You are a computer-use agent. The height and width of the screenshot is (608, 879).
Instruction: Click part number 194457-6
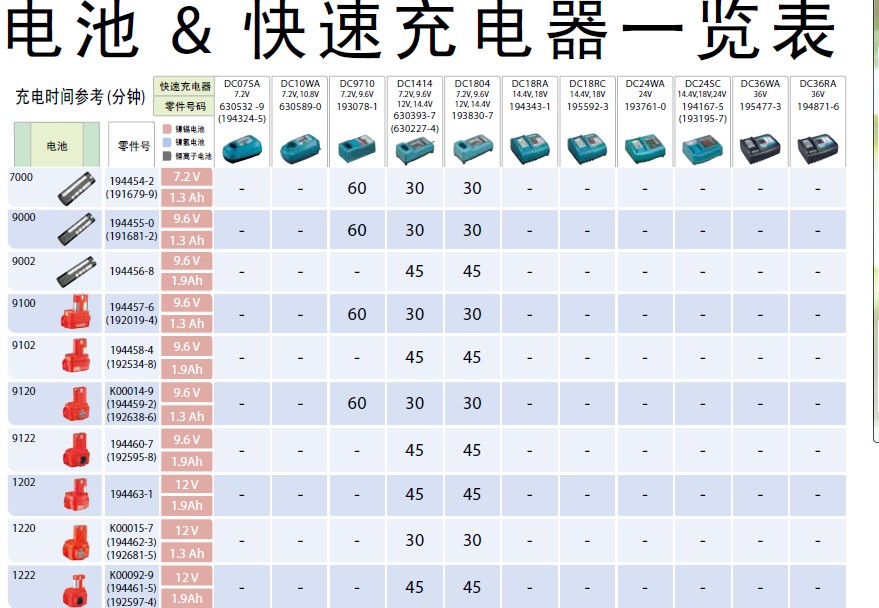click(x=132, y=307)
